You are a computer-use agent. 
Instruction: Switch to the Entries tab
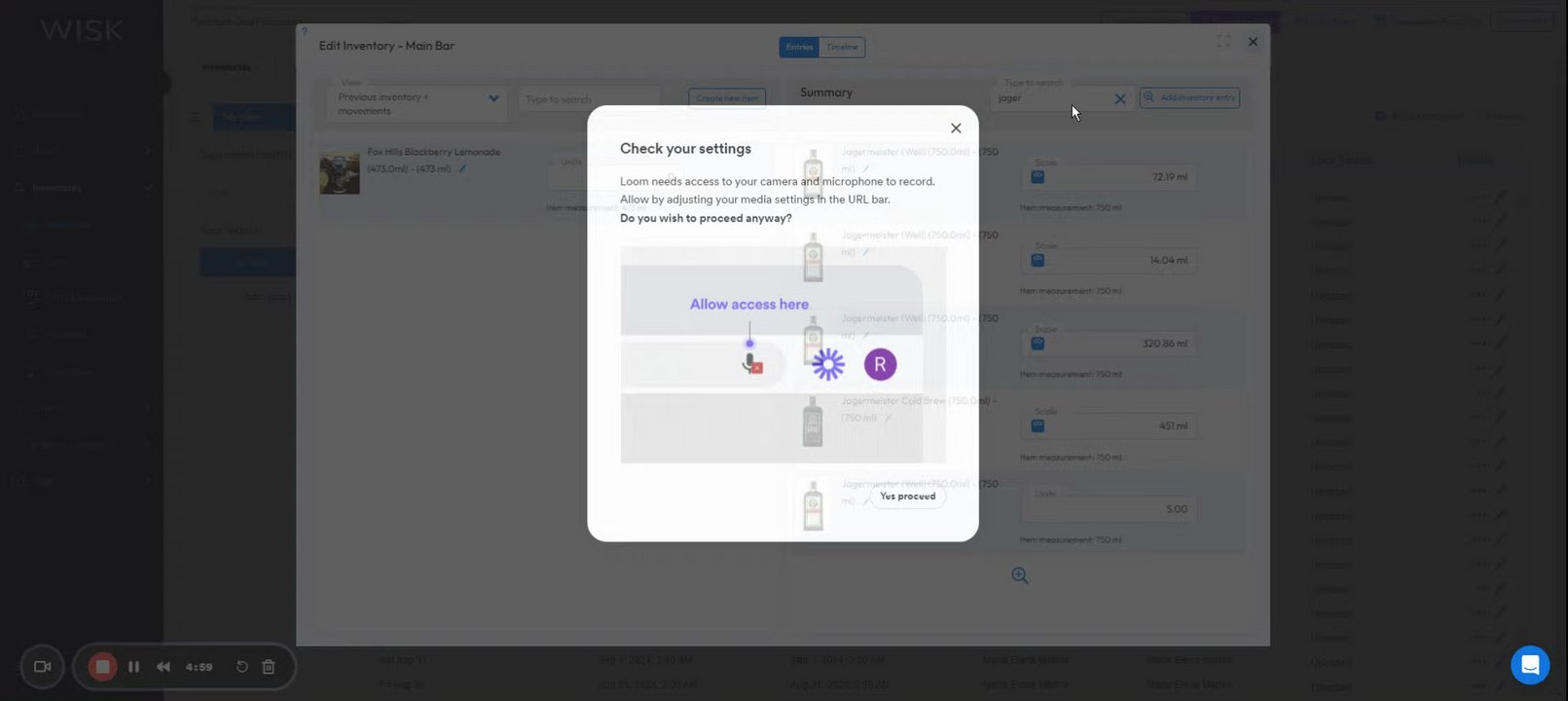799,47
